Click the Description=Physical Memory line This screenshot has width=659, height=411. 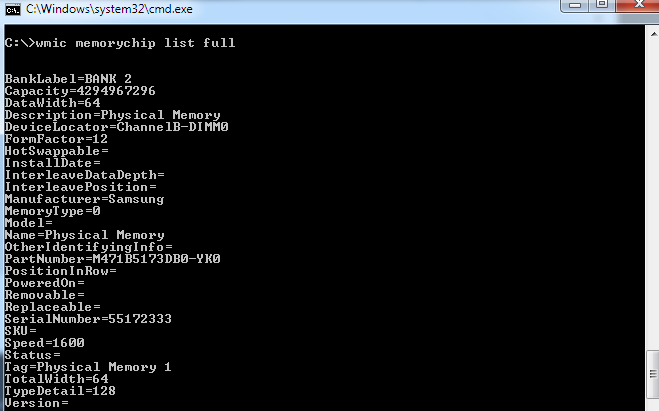pos(112,115)
